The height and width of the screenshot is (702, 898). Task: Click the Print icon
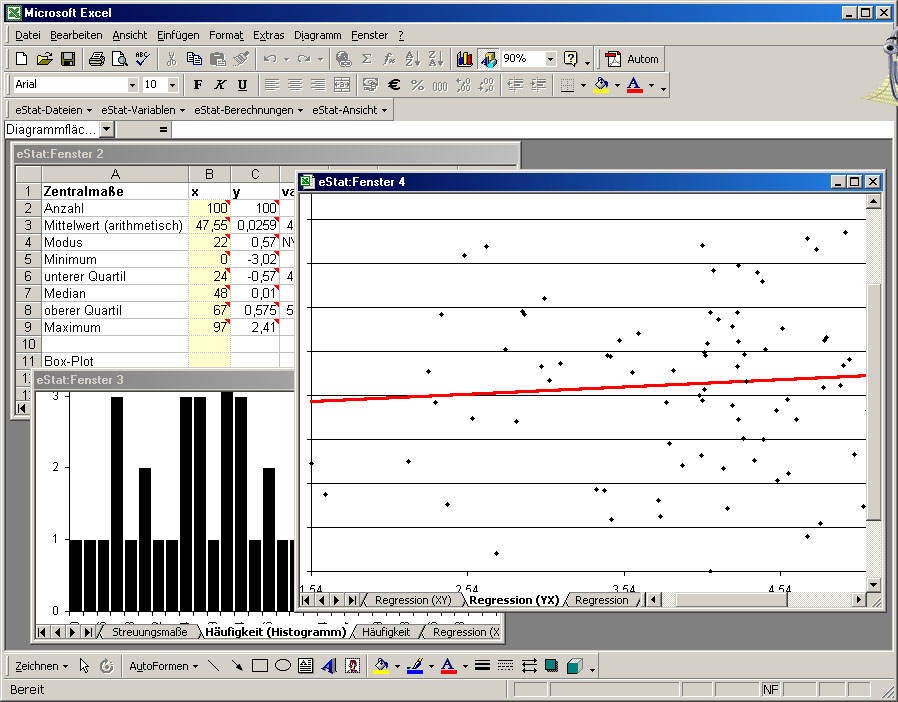[96, 59]
